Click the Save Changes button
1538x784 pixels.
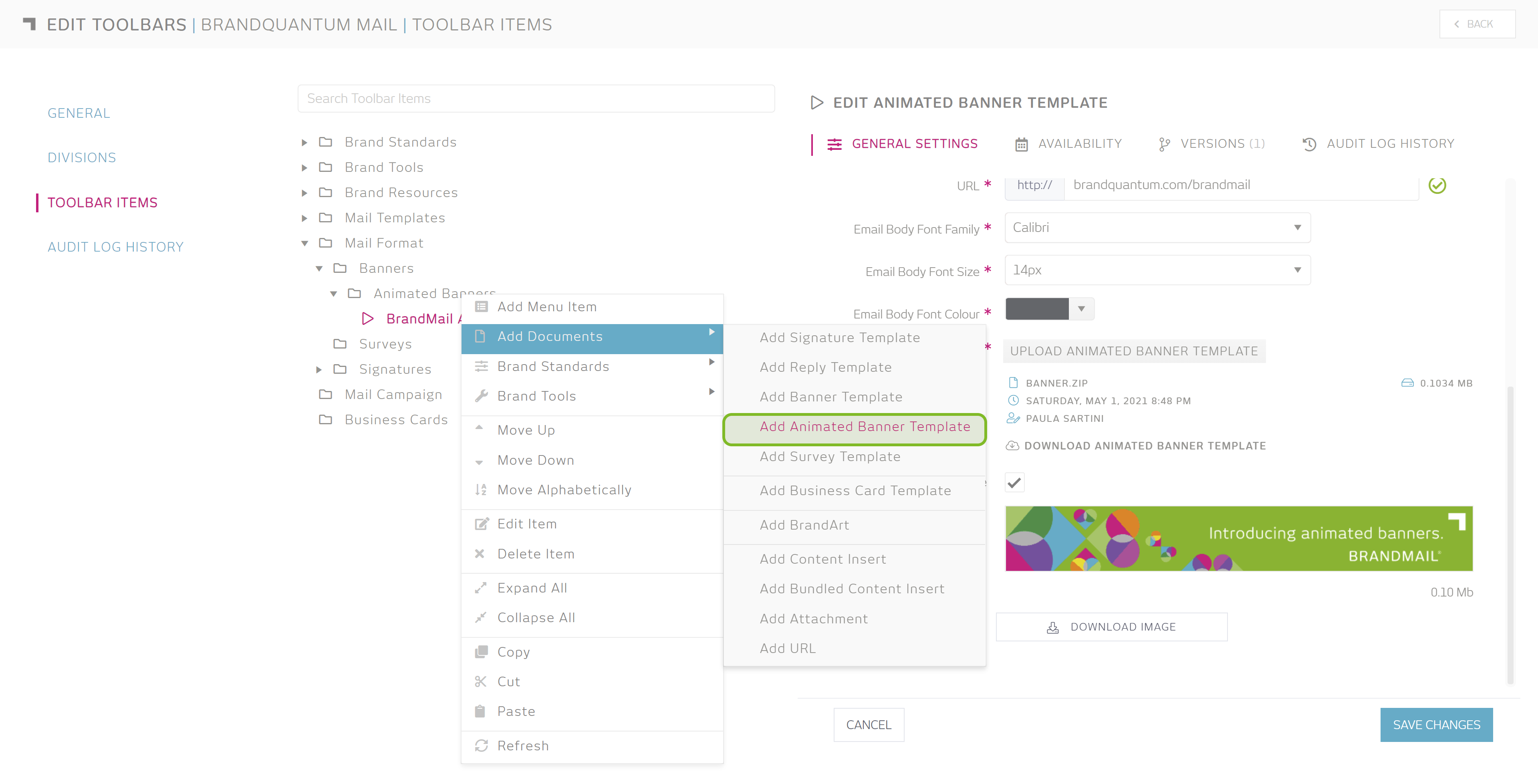1436,724
